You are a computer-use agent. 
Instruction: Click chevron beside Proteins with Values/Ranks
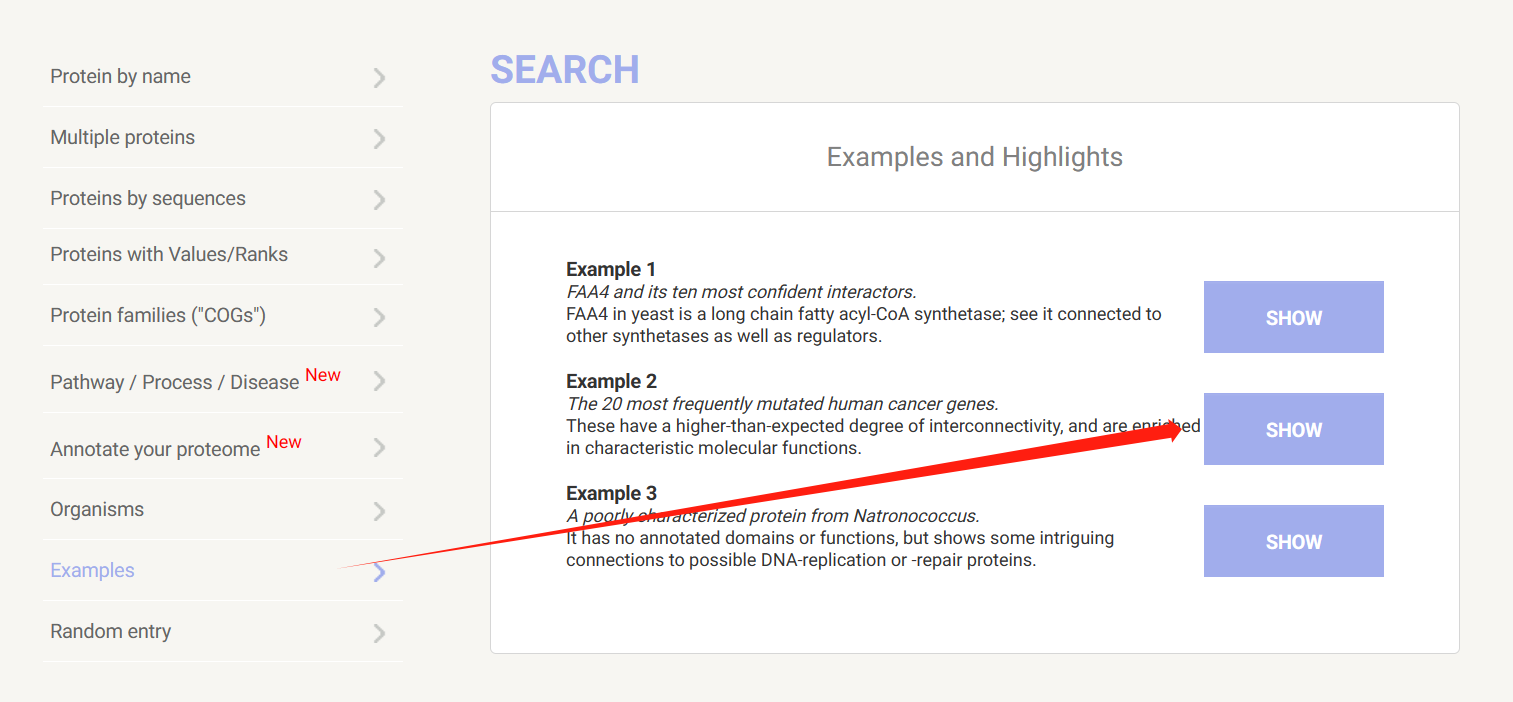click(379, 258)
